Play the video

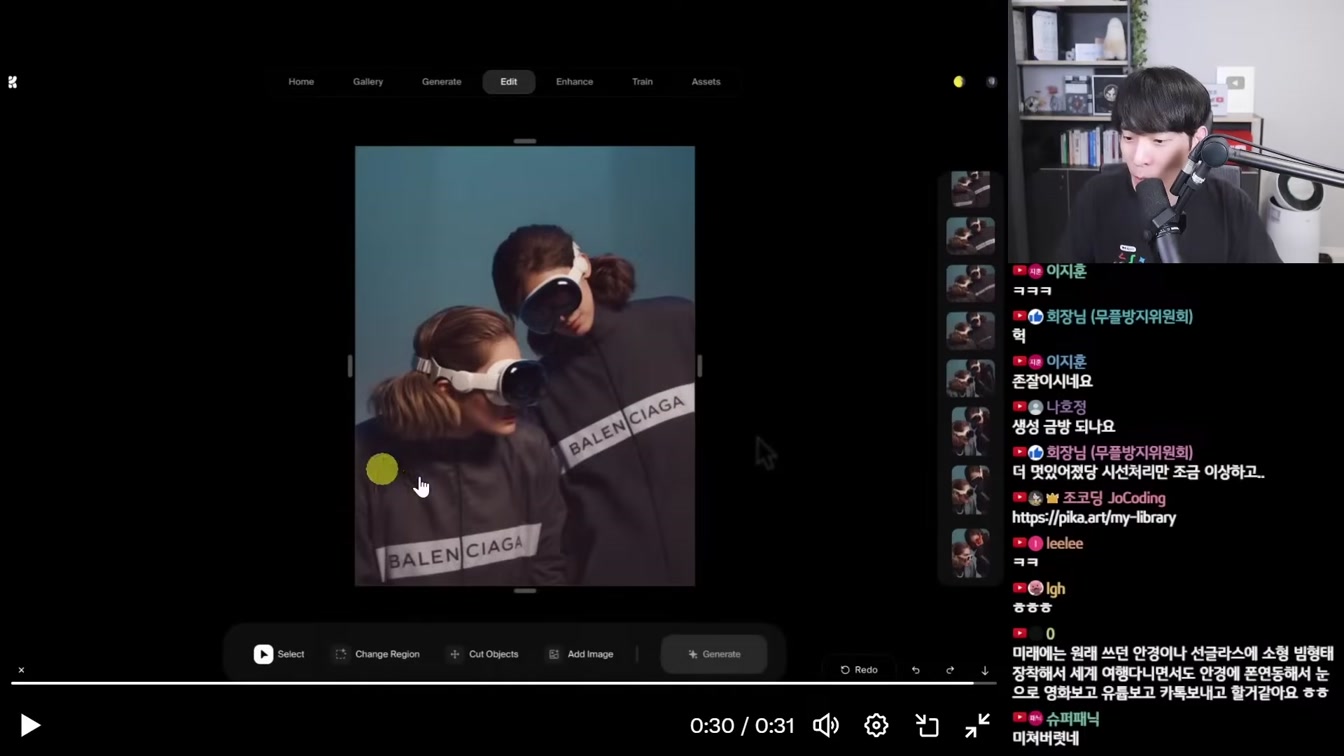pyautogui.click(x=30, y=725)
